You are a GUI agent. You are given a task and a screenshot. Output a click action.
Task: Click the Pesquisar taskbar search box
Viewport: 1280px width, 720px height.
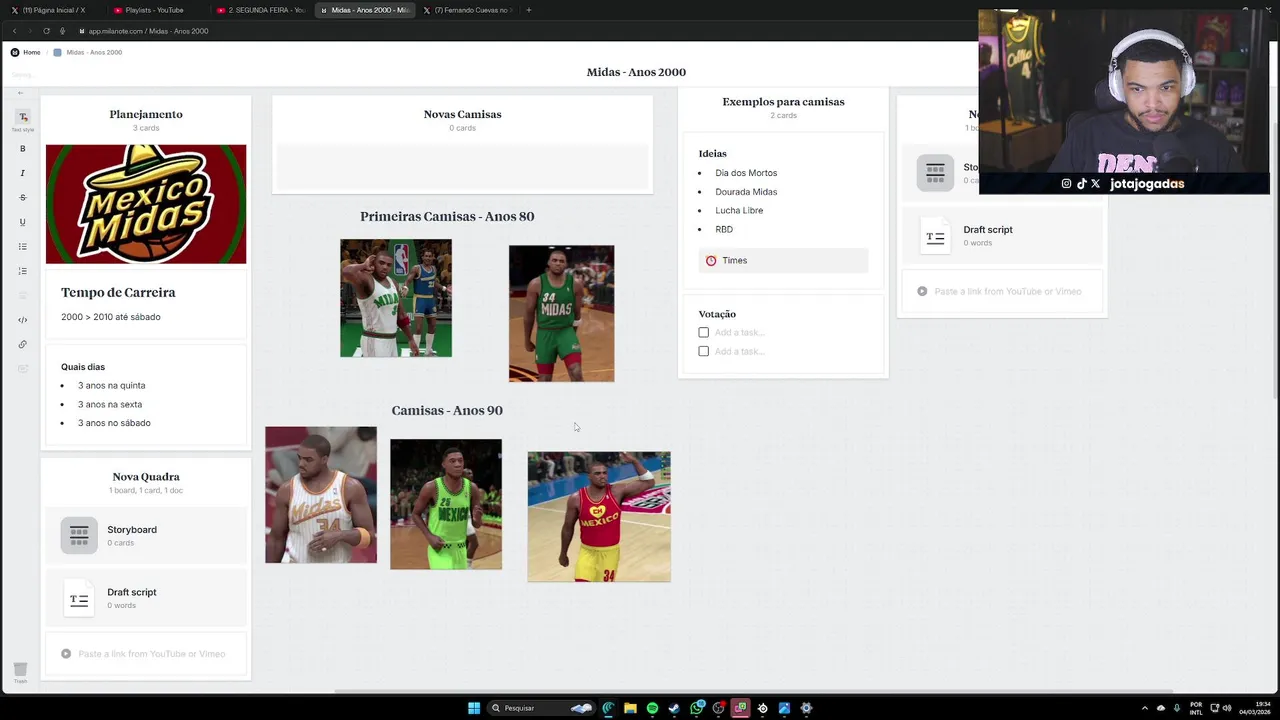pyautogui.click(x=541, y=708)
